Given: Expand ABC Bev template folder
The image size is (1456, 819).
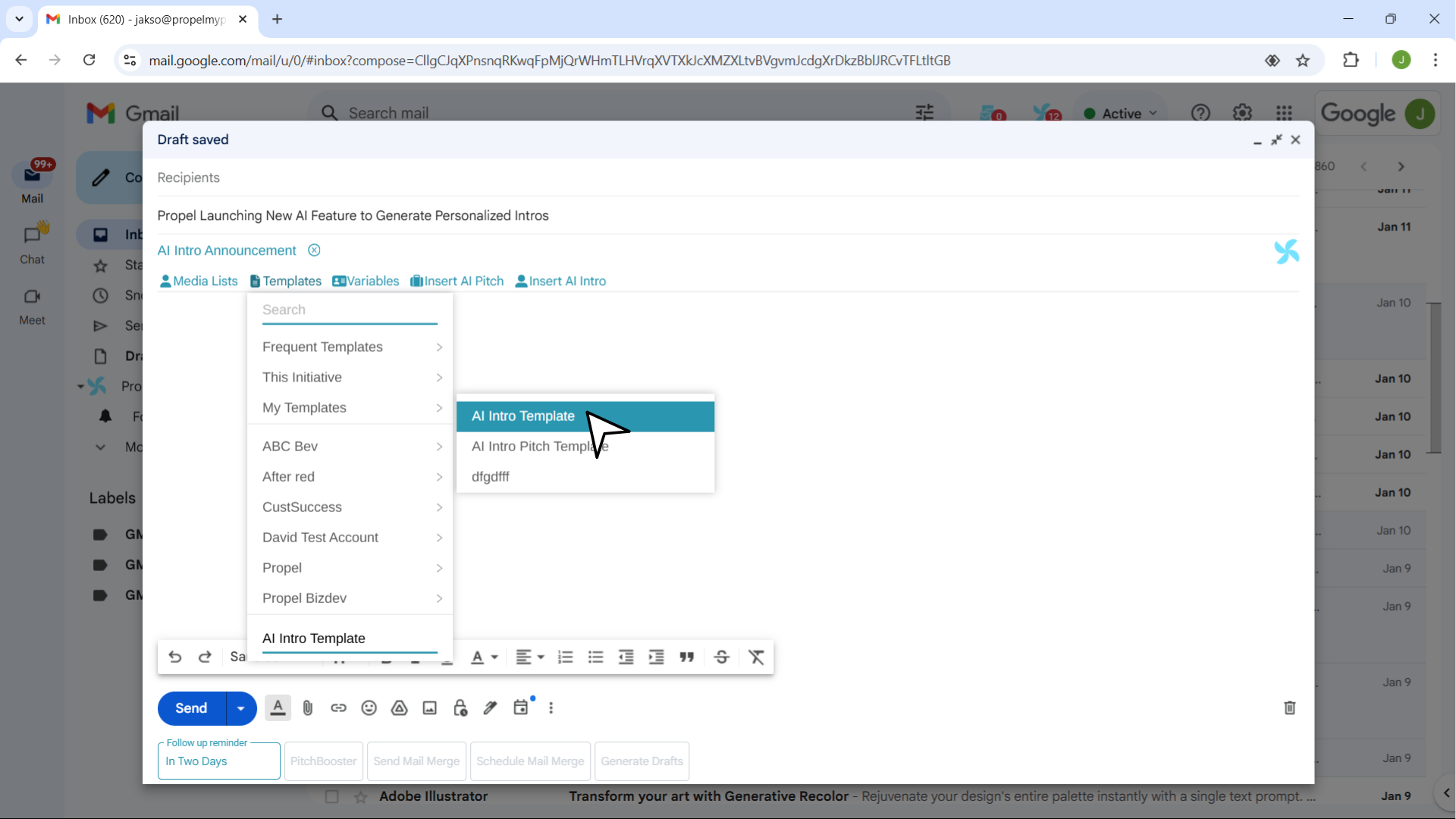Looking at the screenshot, I should [350, 447].
